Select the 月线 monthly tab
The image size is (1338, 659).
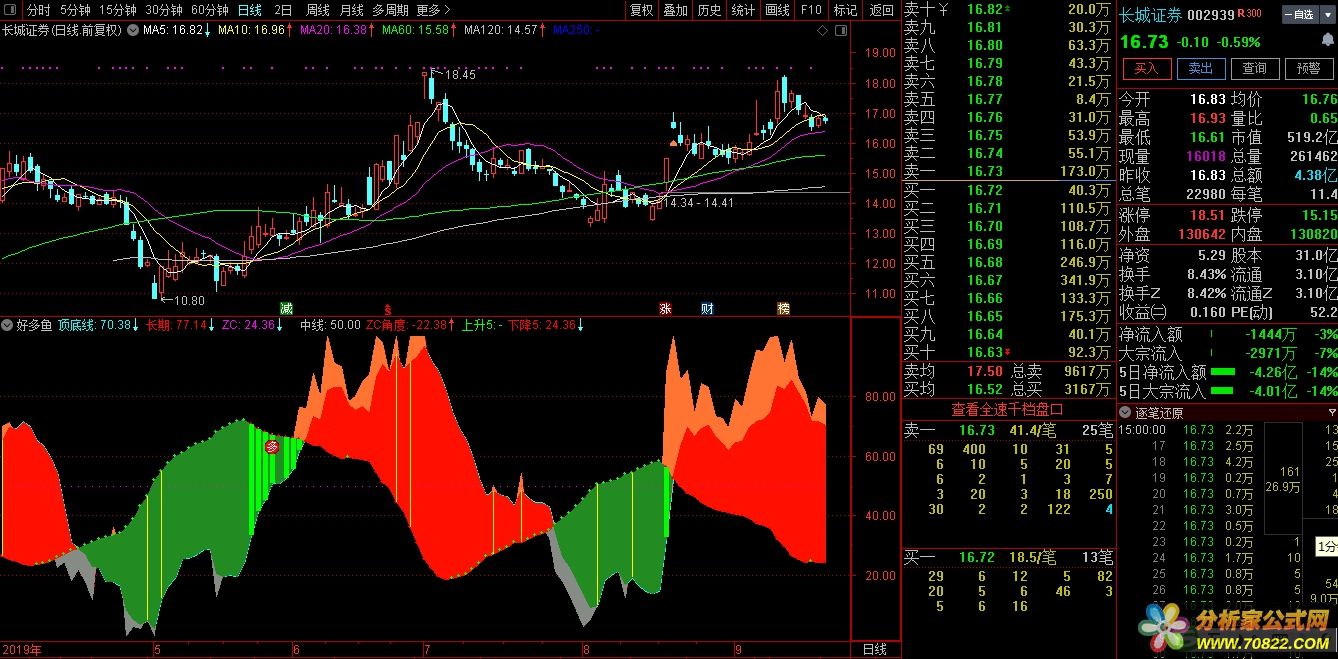coord(352,10)
